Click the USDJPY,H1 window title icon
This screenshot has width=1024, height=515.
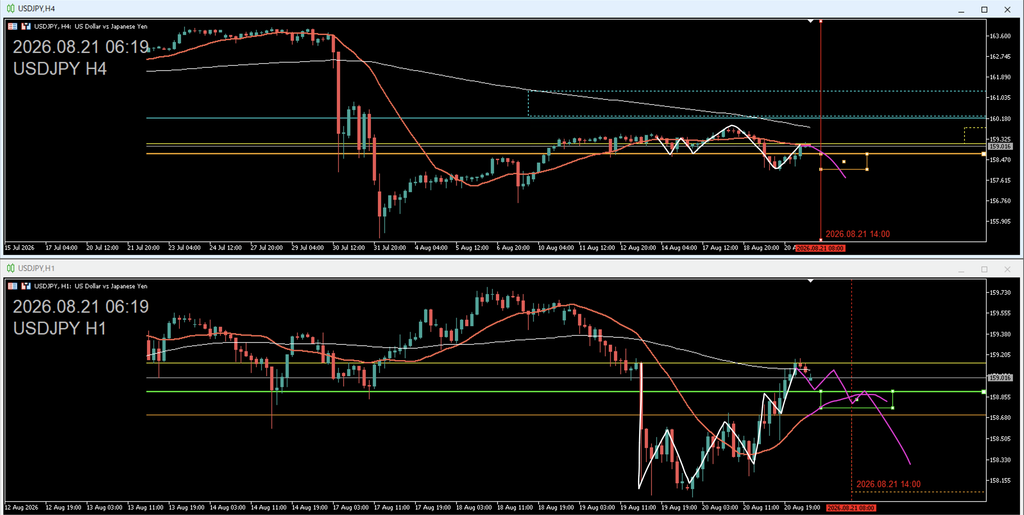(x=10, y=268)
